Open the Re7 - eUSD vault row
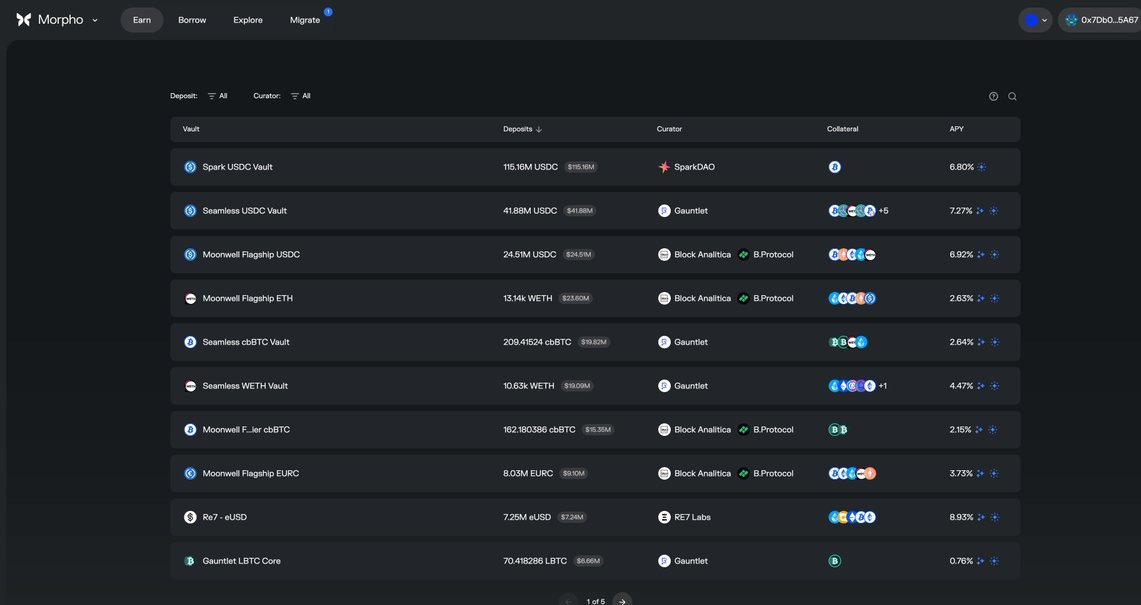Viewport: 1141px width, 605px height. pyautogui.click(x=595, y=516)
